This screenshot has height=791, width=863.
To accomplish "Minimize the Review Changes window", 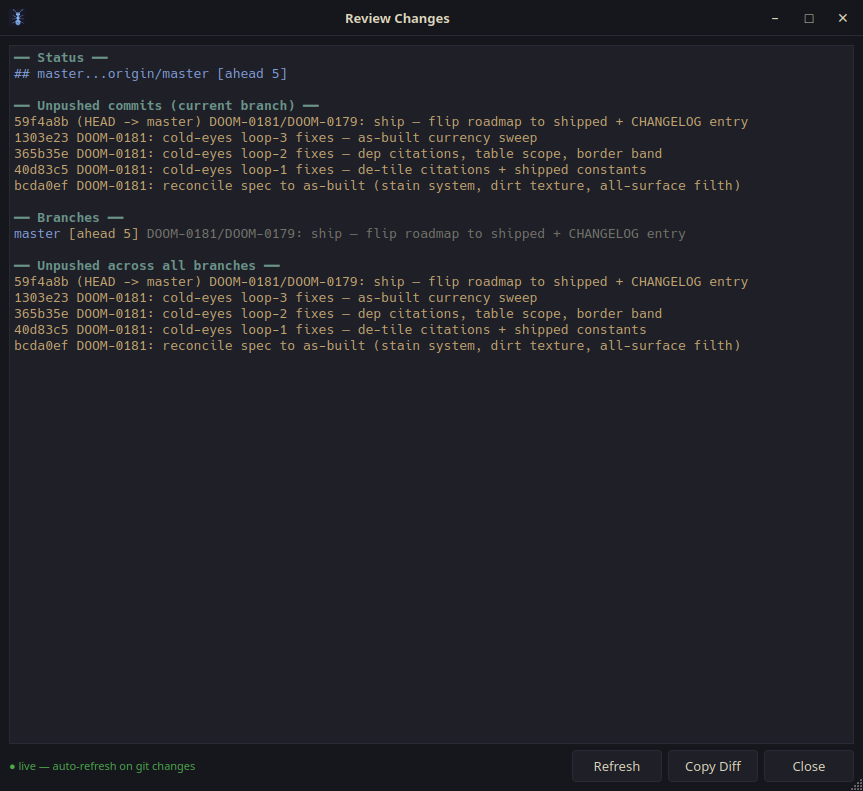I will (775, 18).
